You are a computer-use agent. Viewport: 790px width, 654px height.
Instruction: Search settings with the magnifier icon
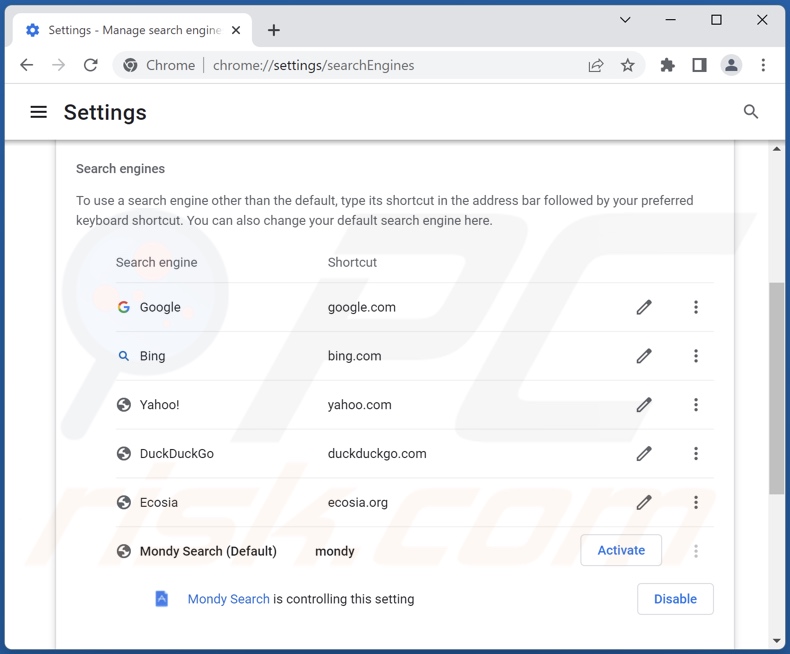coord(751,112)
